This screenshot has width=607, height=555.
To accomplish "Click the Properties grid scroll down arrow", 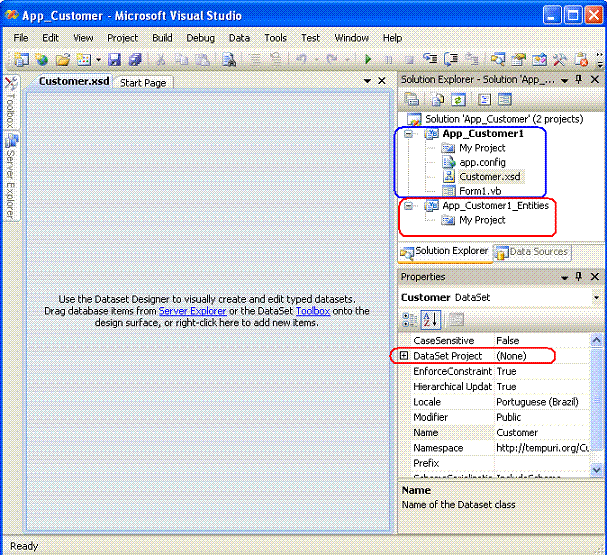I will coord(596,470).
